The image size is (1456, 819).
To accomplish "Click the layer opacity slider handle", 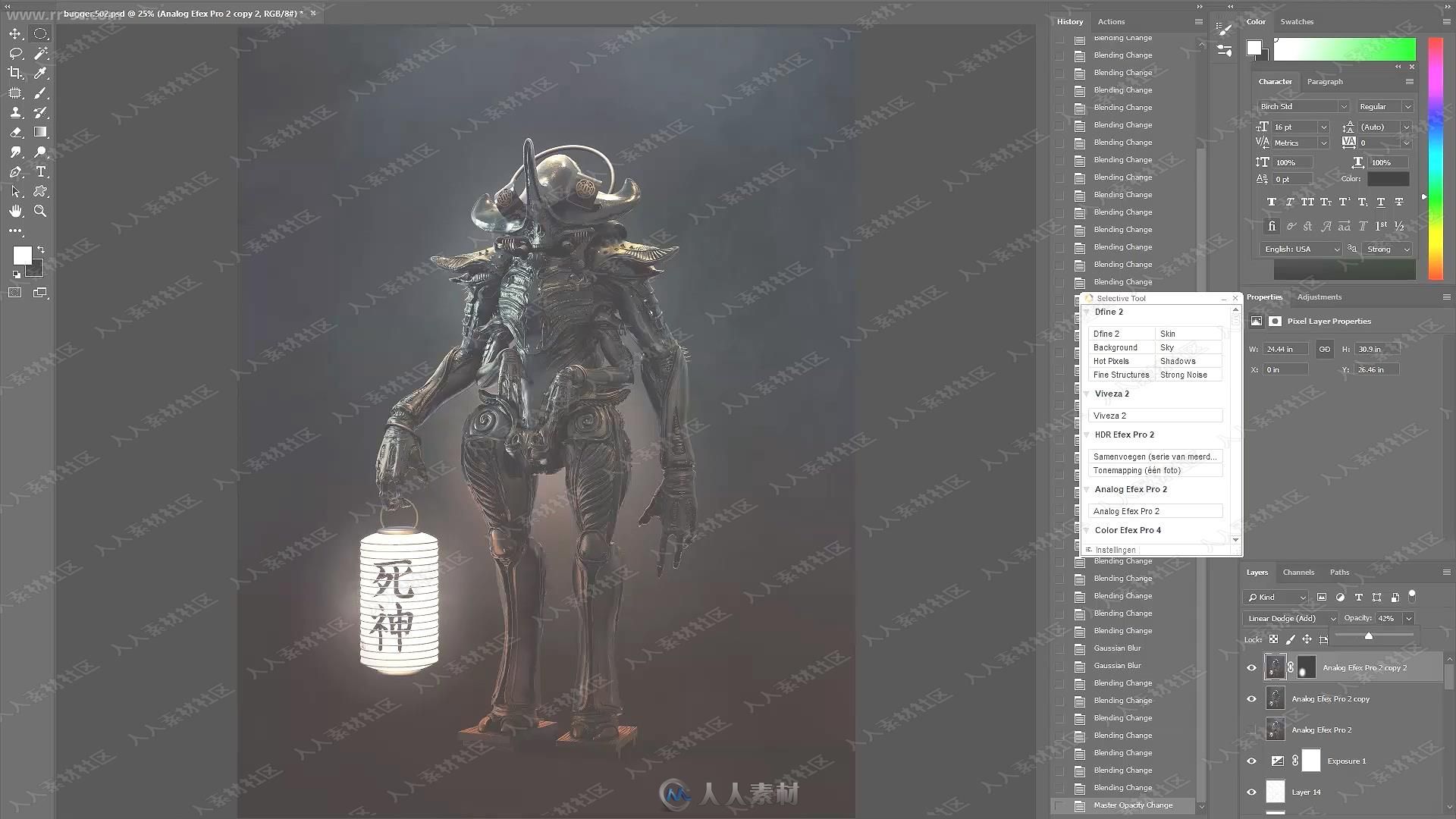I will 1368,636.
